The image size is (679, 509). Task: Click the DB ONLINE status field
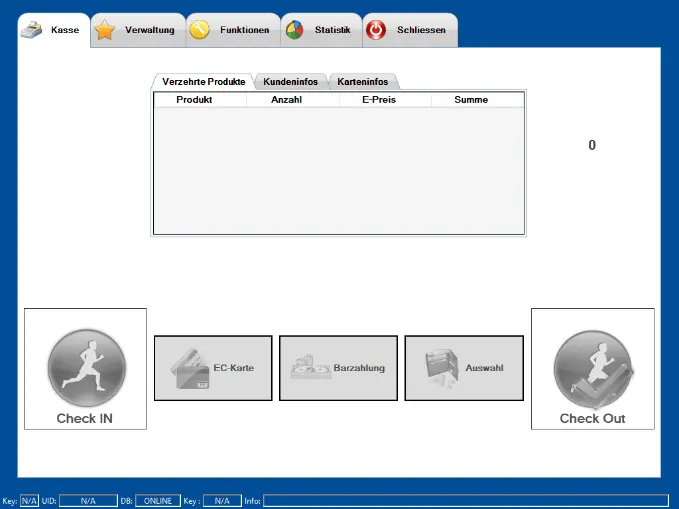157,501
